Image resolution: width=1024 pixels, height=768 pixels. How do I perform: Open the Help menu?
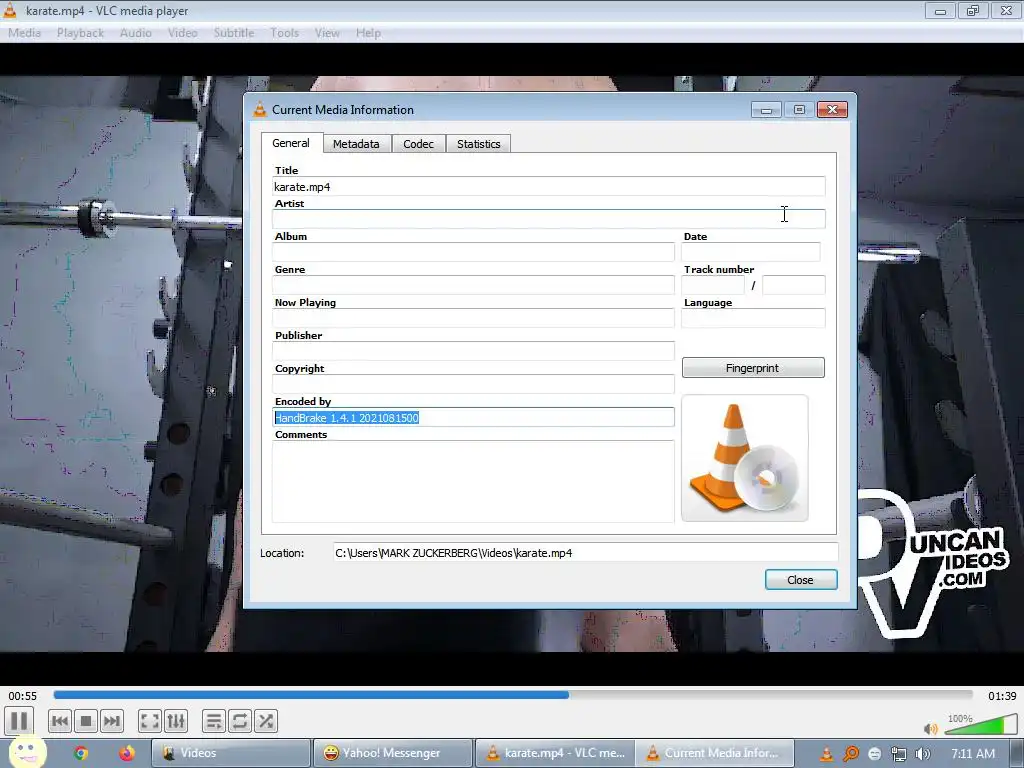[368, 33]
